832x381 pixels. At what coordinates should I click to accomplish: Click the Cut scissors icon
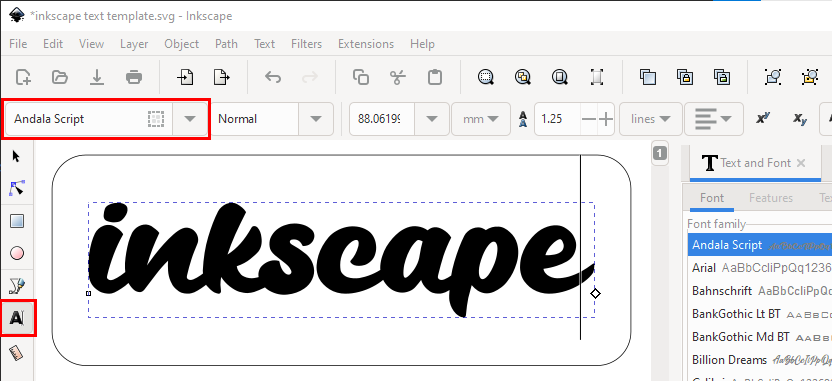[397, 77]
